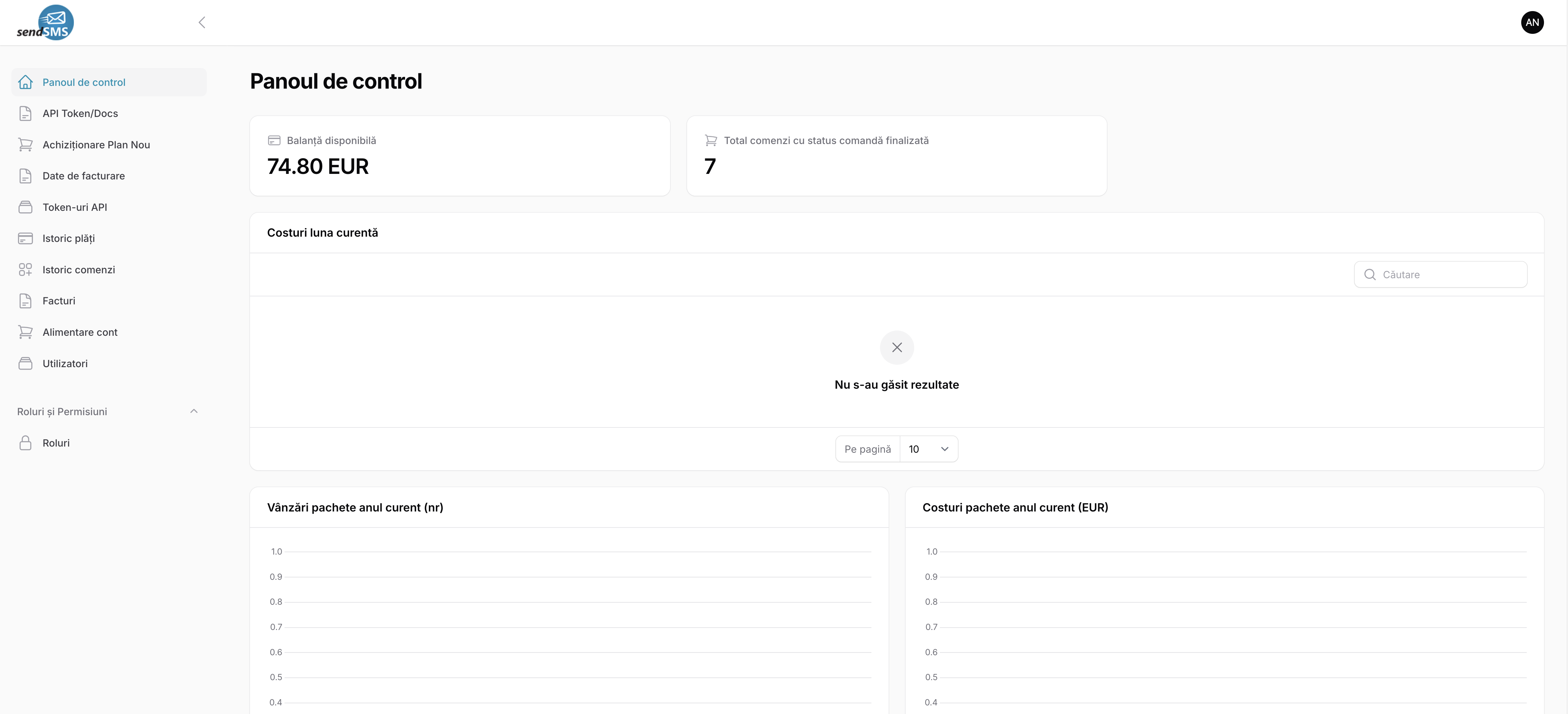Image resolution: width=1568 pixels, height=714 pixels.
Task: Select Token-uri API in sidebar
Action: [x=109, y=207]
